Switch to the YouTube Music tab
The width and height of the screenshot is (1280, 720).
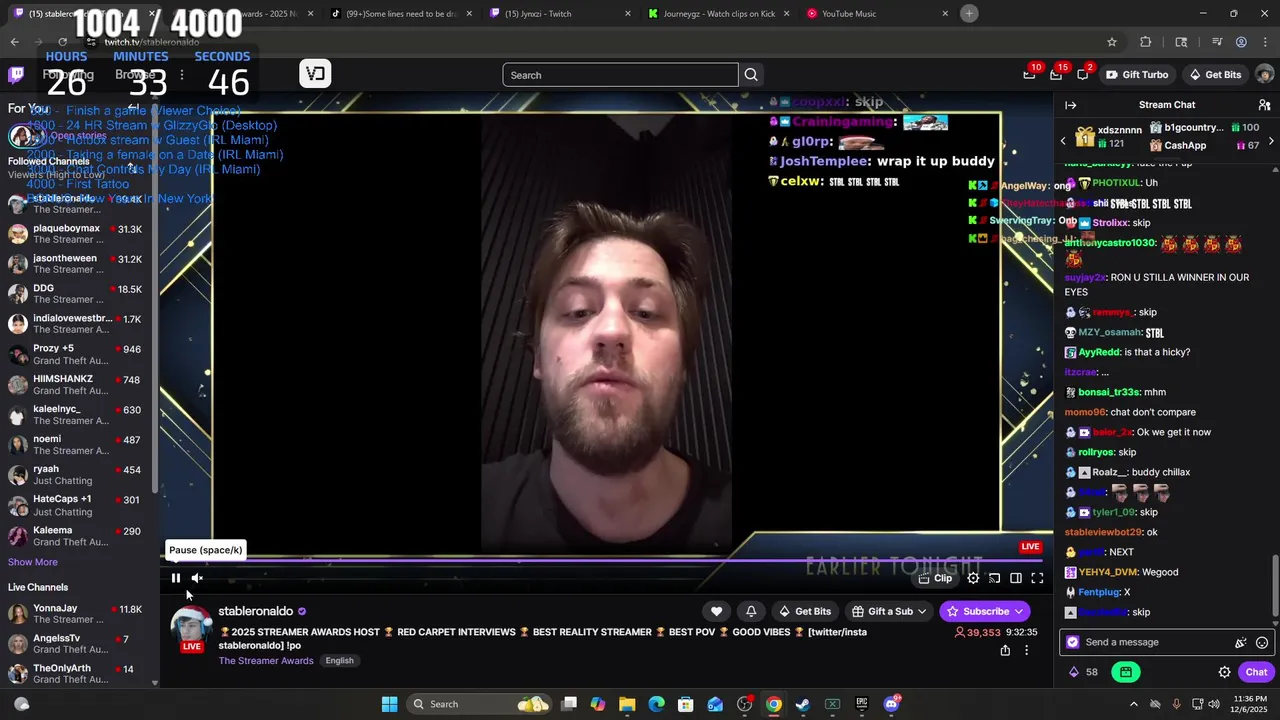(876, 14)
